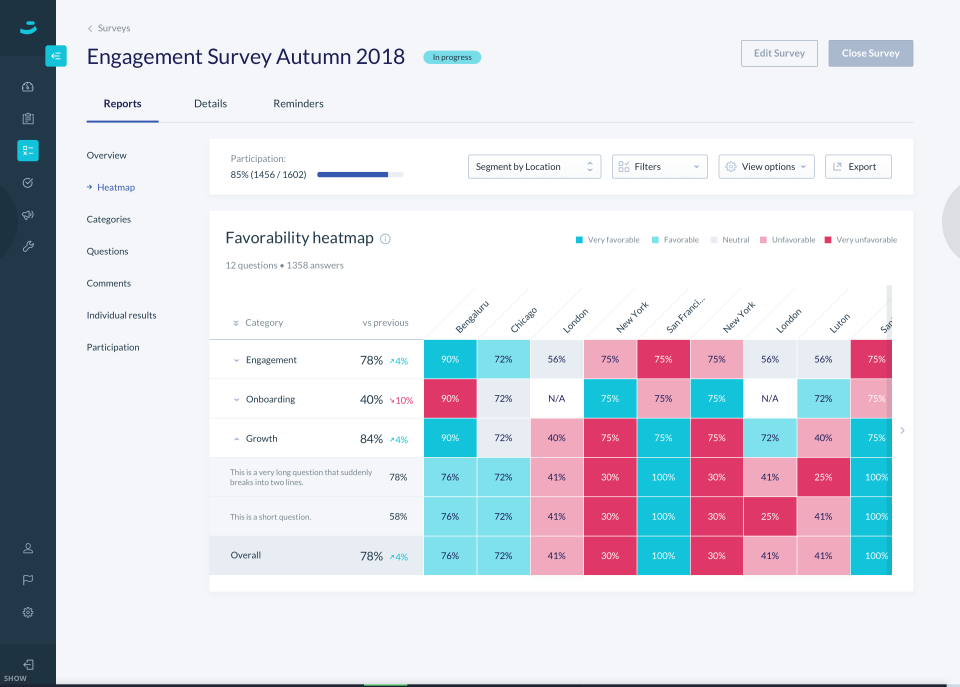
Task: Open the Surveys clipboard icon in the sidebar
Action: 28,118
